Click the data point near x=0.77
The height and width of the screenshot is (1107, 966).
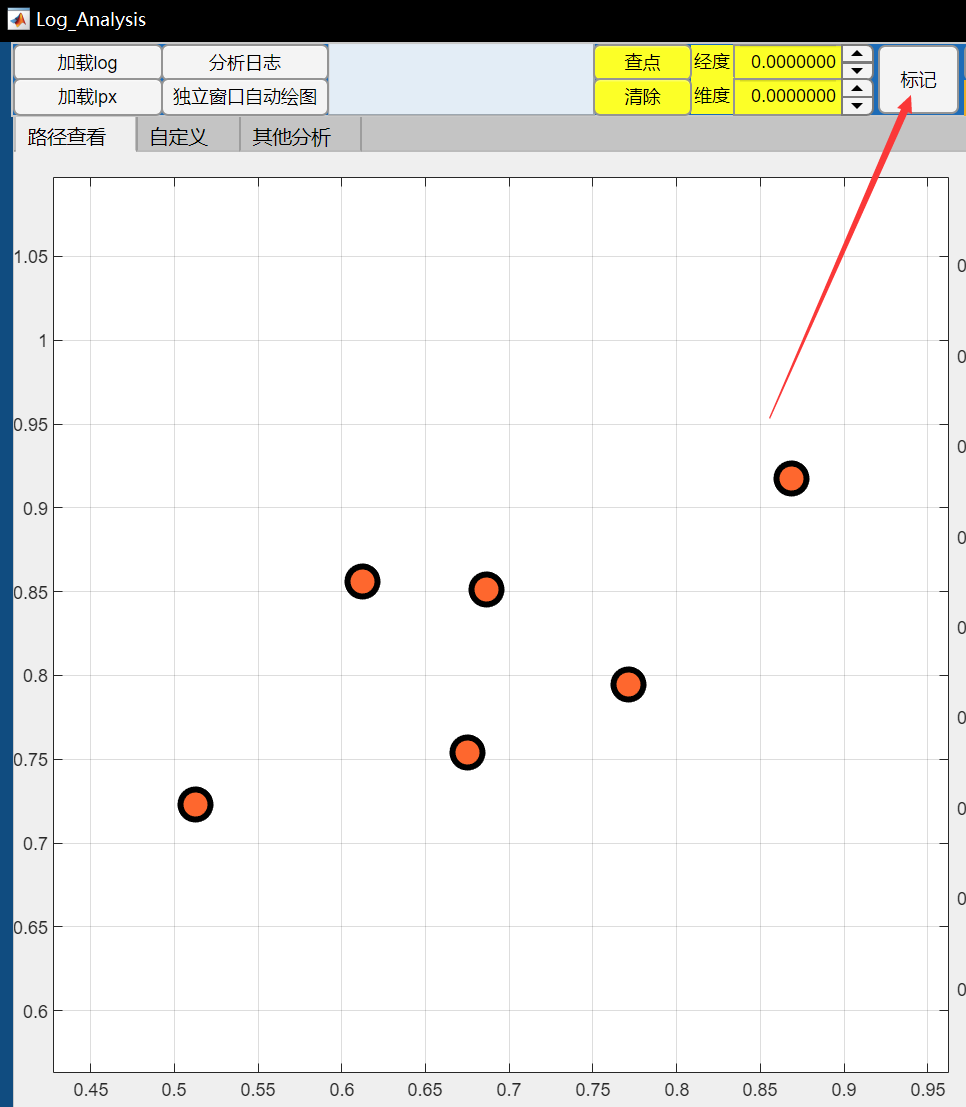pos(628,684)
